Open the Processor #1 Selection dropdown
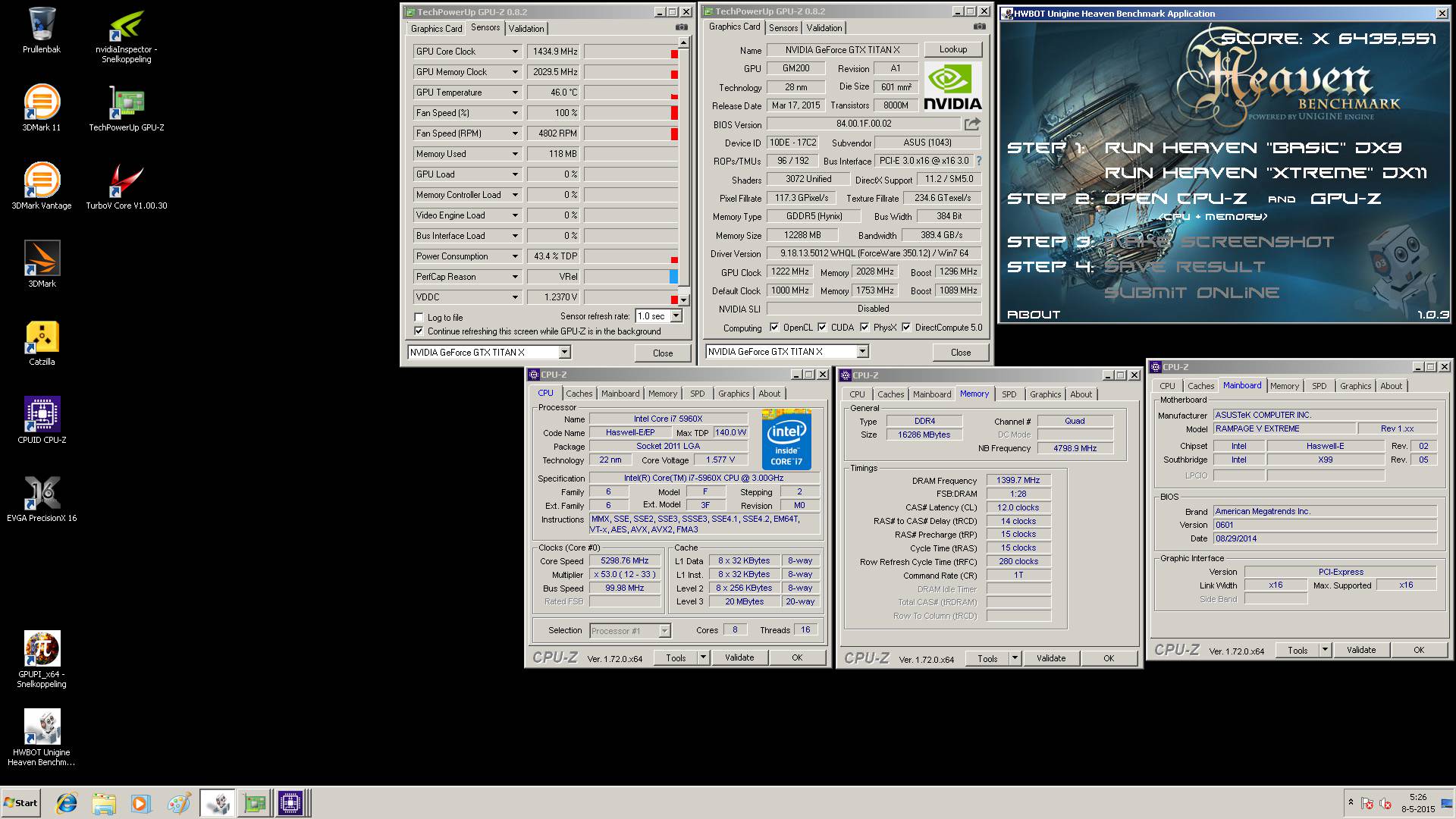The image size is (1456, 819). [x=664, y=631]
